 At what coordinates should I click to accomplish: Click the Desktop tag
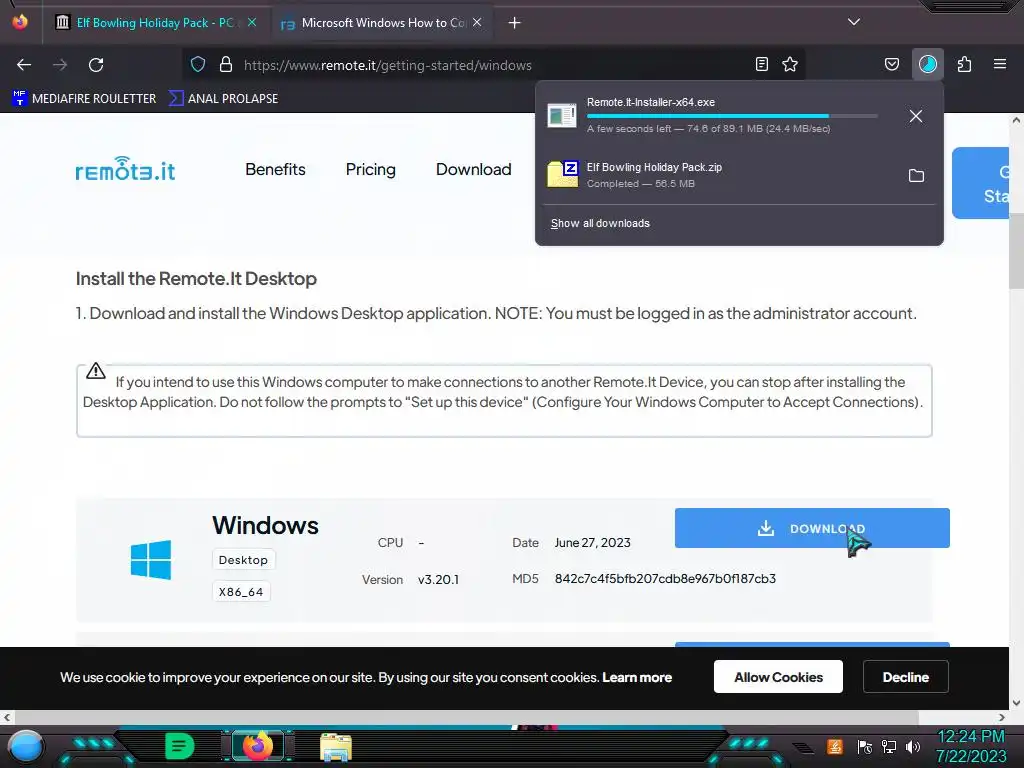coord(244,560)
